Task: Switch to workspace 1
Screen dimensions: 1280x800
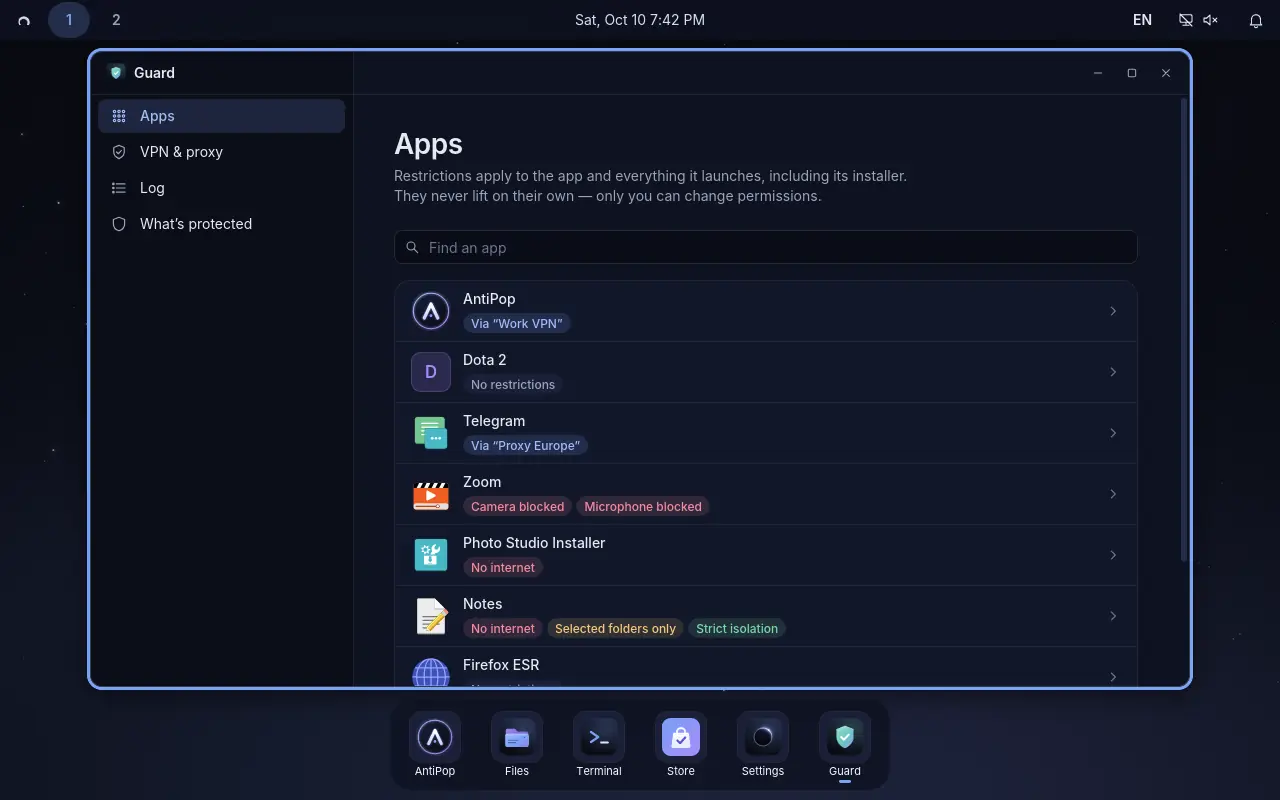Action: [x=69, y=20]
